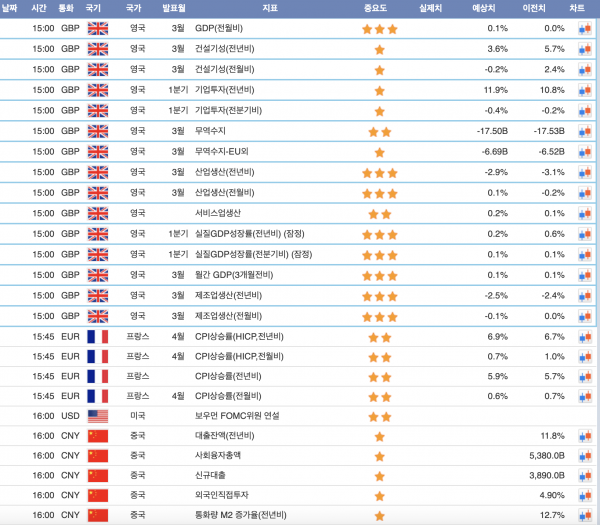Open 제조업생산(전월비) indicator link
Screen dimensions: 600x525
click(228, 316)
